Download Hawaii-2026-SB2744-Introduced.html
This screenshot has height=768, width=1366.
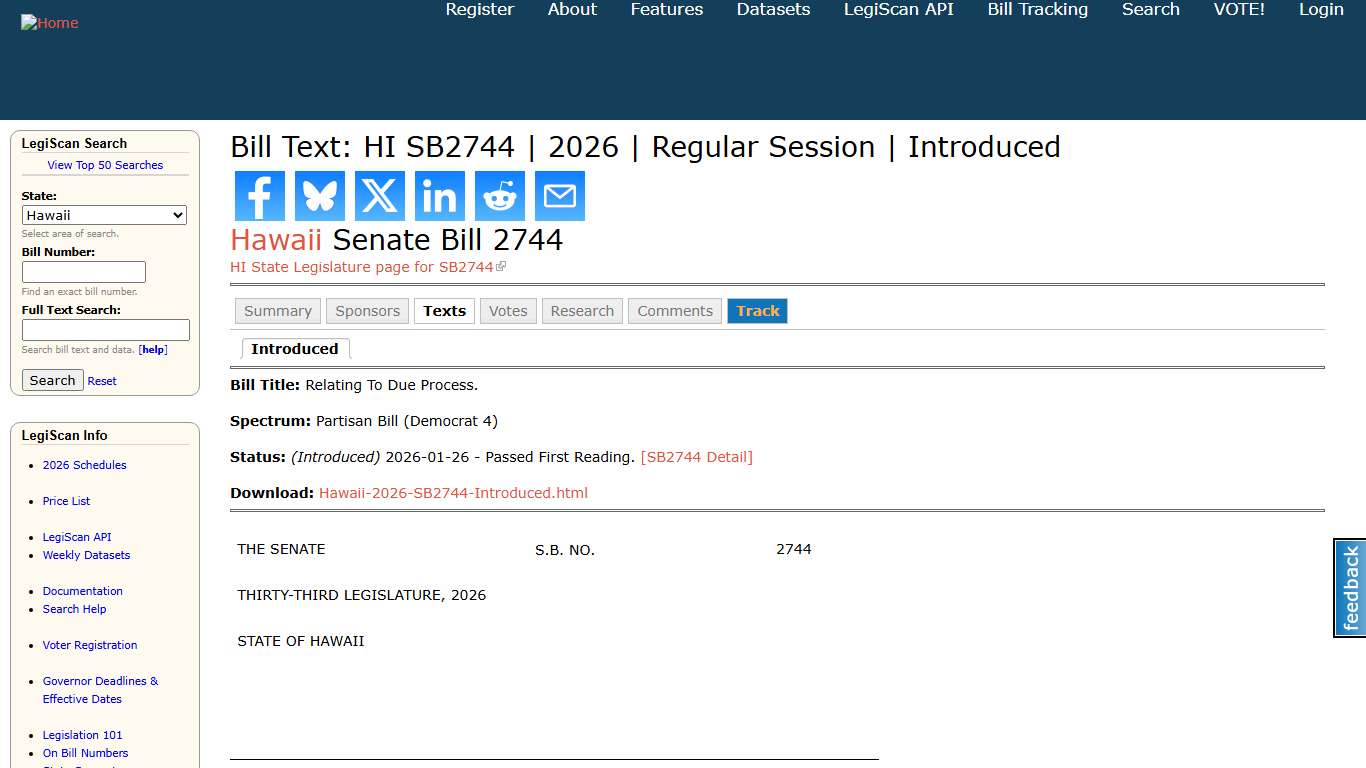(453, 492)
